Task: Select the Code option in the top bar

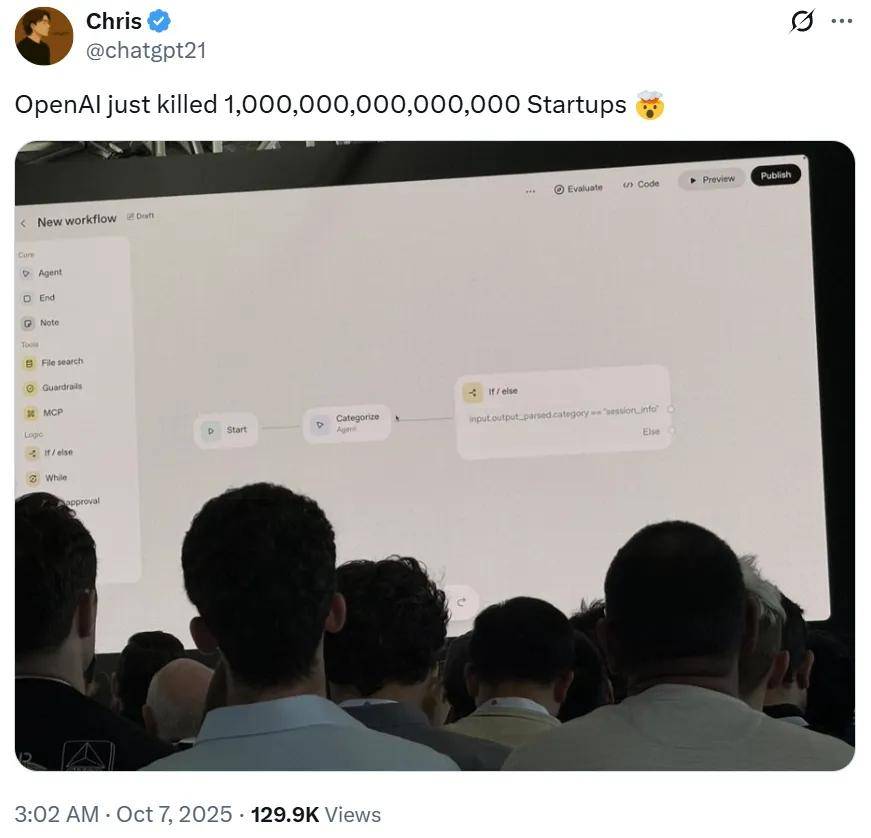Action: [x=641, y=184]
